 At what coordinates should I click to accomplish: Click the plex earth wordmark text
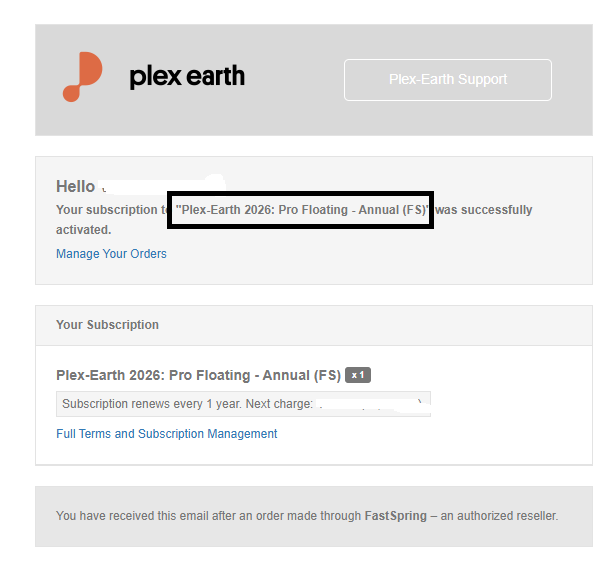187,76
